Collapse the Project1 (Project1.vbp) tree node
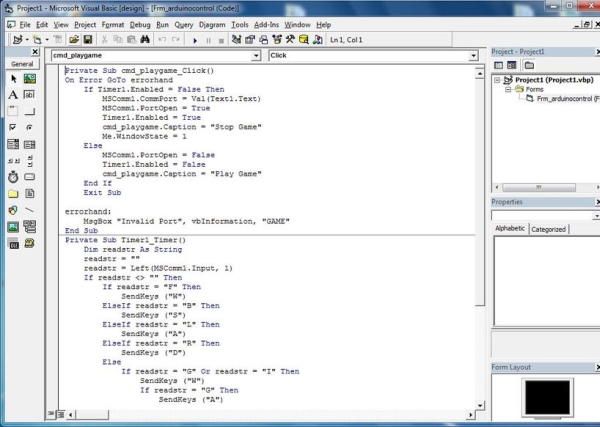 point(497,80)
